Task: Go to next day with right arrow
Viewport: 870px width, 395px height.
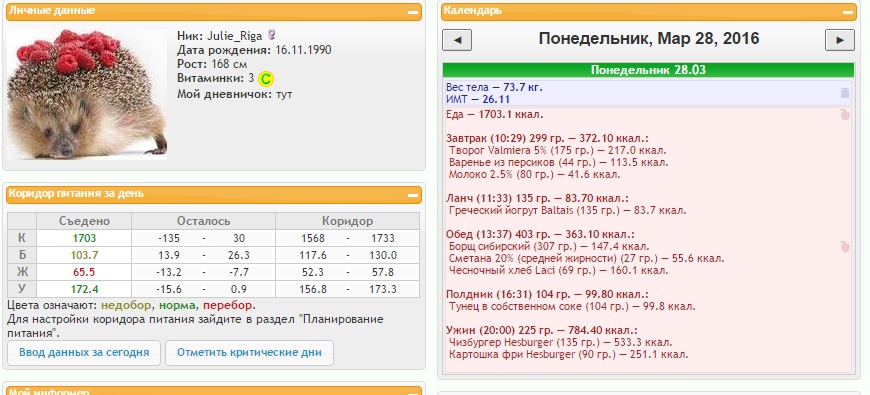Action: [839, 40]
